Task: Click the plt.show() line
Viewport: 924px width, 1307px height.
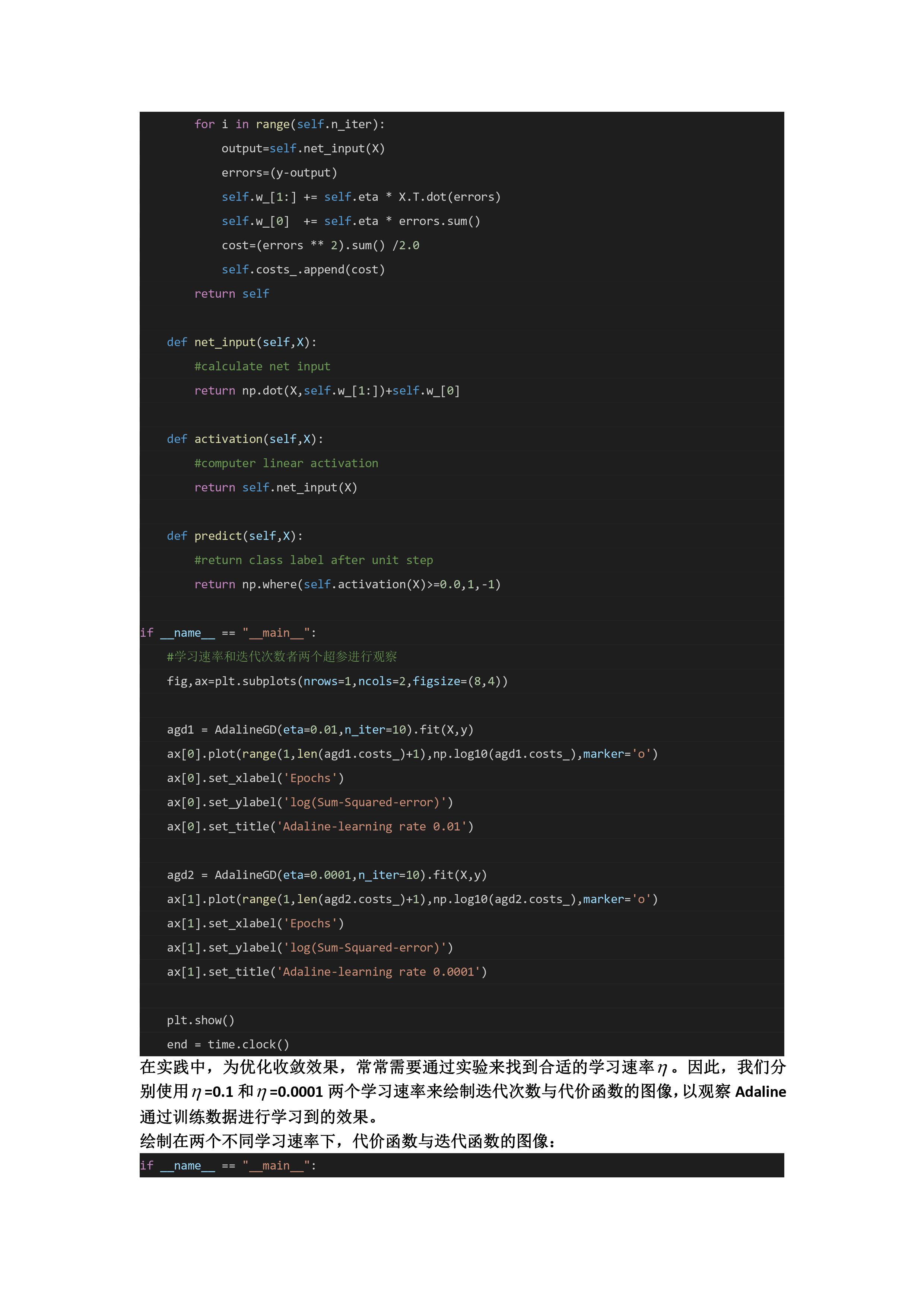Action: pyautogui.click(x=200, y=1020)
